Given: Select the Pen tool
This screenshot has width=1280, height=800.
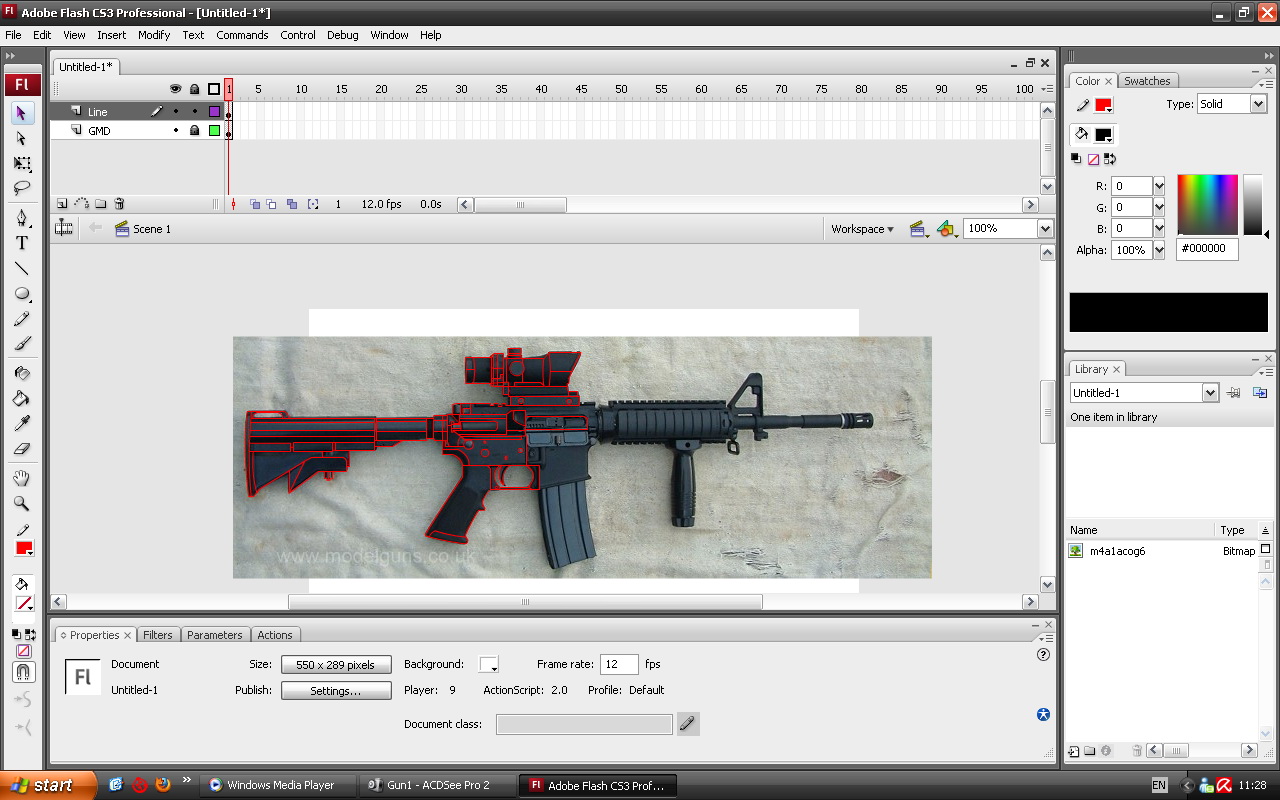Looking at the screenshot, I should pyautogui.click(x=21, y=217).
